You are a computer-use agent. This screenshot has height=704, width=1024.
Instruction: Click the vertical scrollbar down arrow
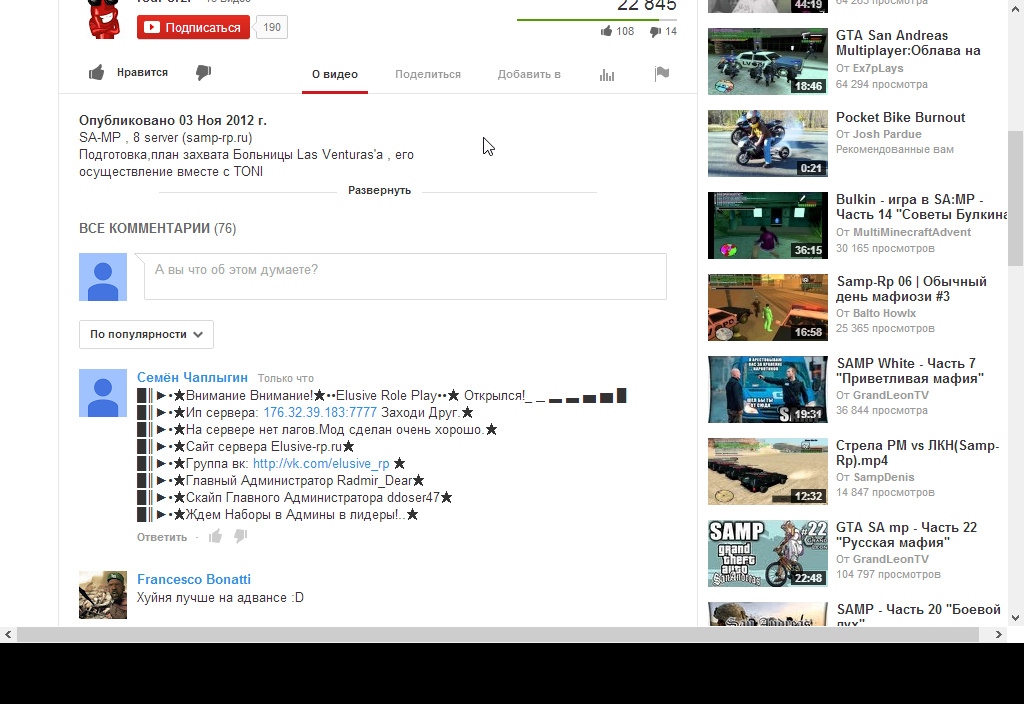1016,617
